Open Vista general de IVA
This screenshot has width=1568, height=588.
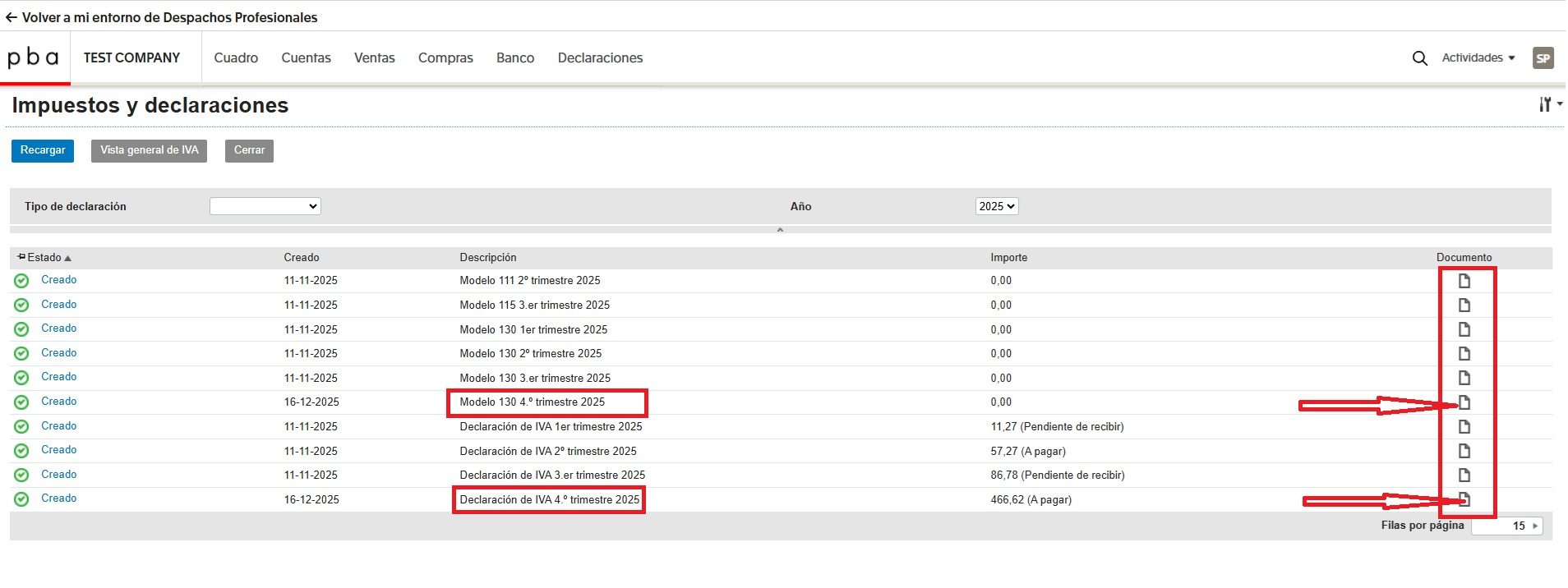click(x=149, y=150)
